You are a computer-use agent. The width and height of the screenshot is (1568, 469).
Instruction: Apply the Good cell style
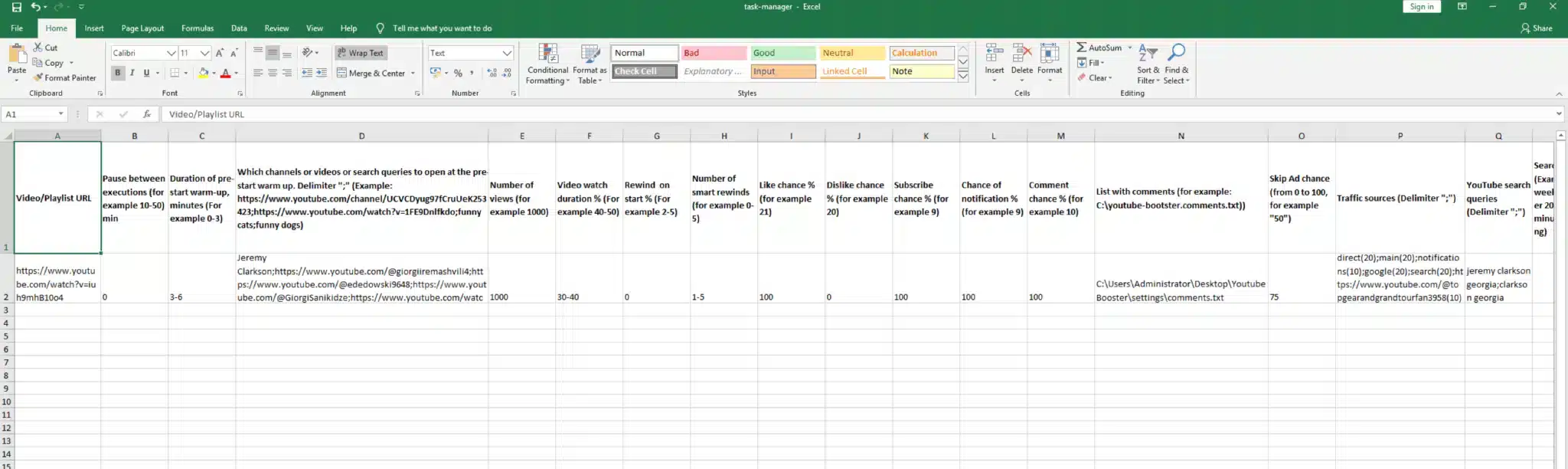pos(782,53)
